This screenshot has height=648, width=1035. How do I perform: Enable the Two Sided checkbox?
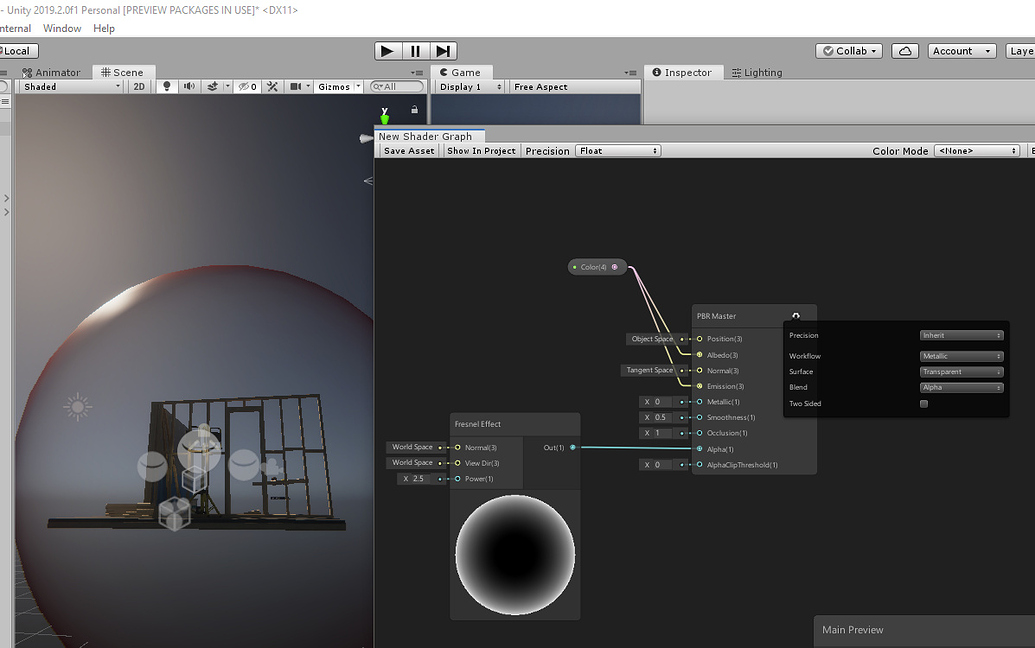923,404
